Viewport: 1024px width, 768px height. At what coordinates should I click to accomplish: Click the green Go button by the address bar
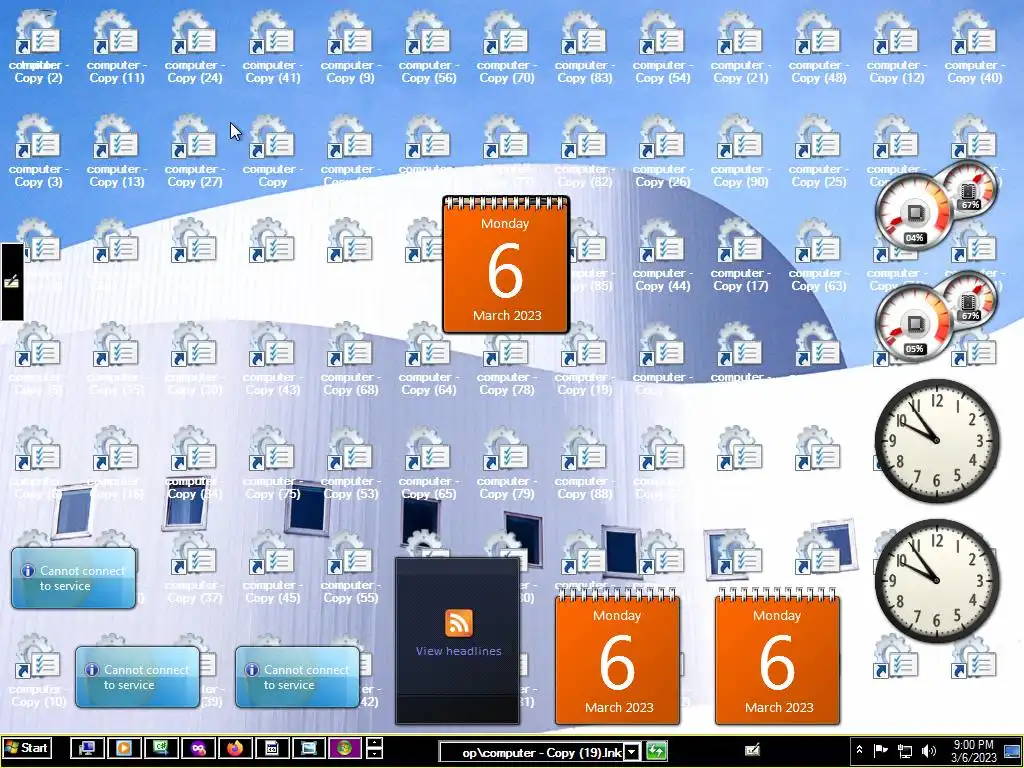tap(656, 752)
